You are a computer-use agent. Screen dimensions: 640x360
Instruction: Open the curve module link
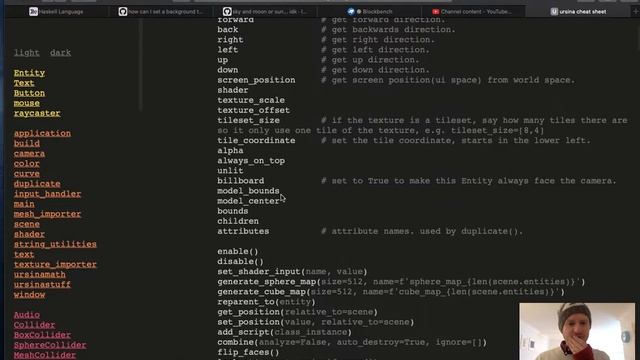(27, 174)
